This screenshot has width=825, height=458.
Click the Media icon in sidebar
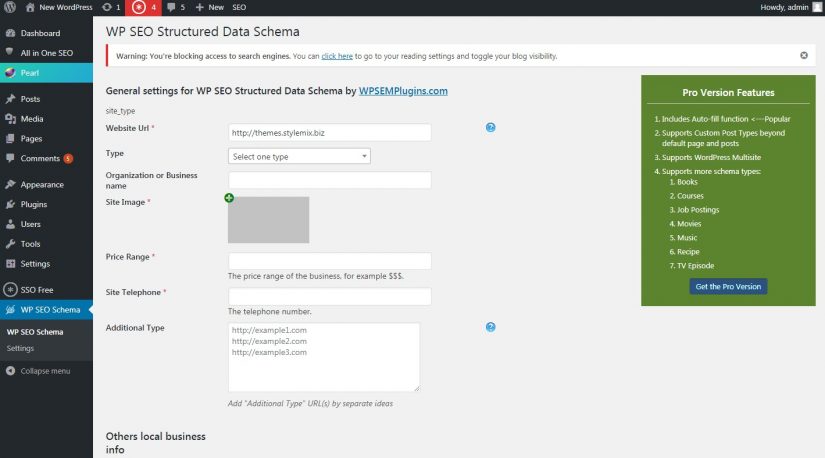click(x=10, y=118)
